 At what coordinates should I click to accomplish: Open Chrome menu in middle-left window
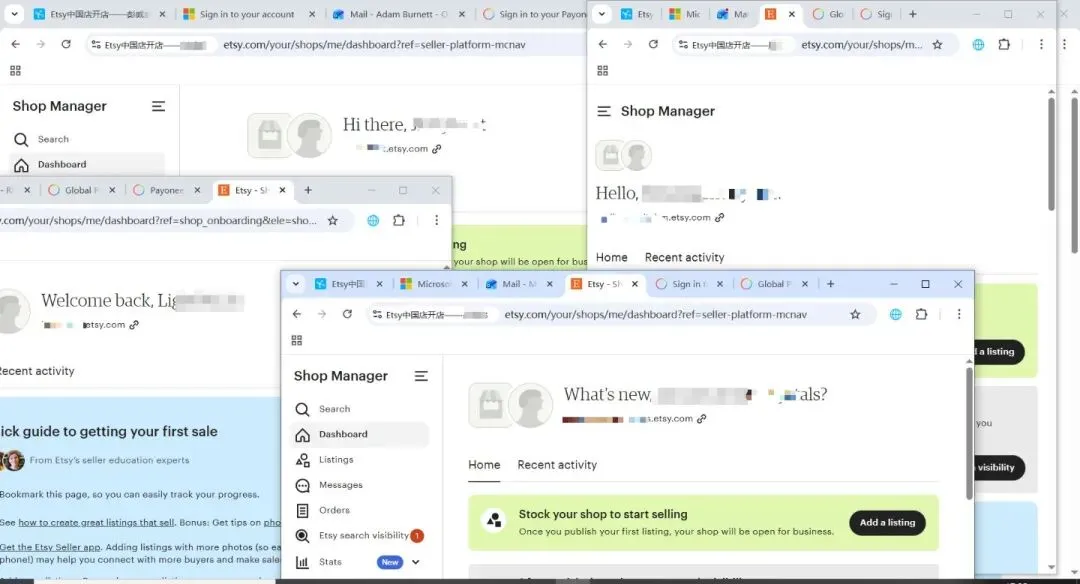pyautogui.click(x=436, y=220)
